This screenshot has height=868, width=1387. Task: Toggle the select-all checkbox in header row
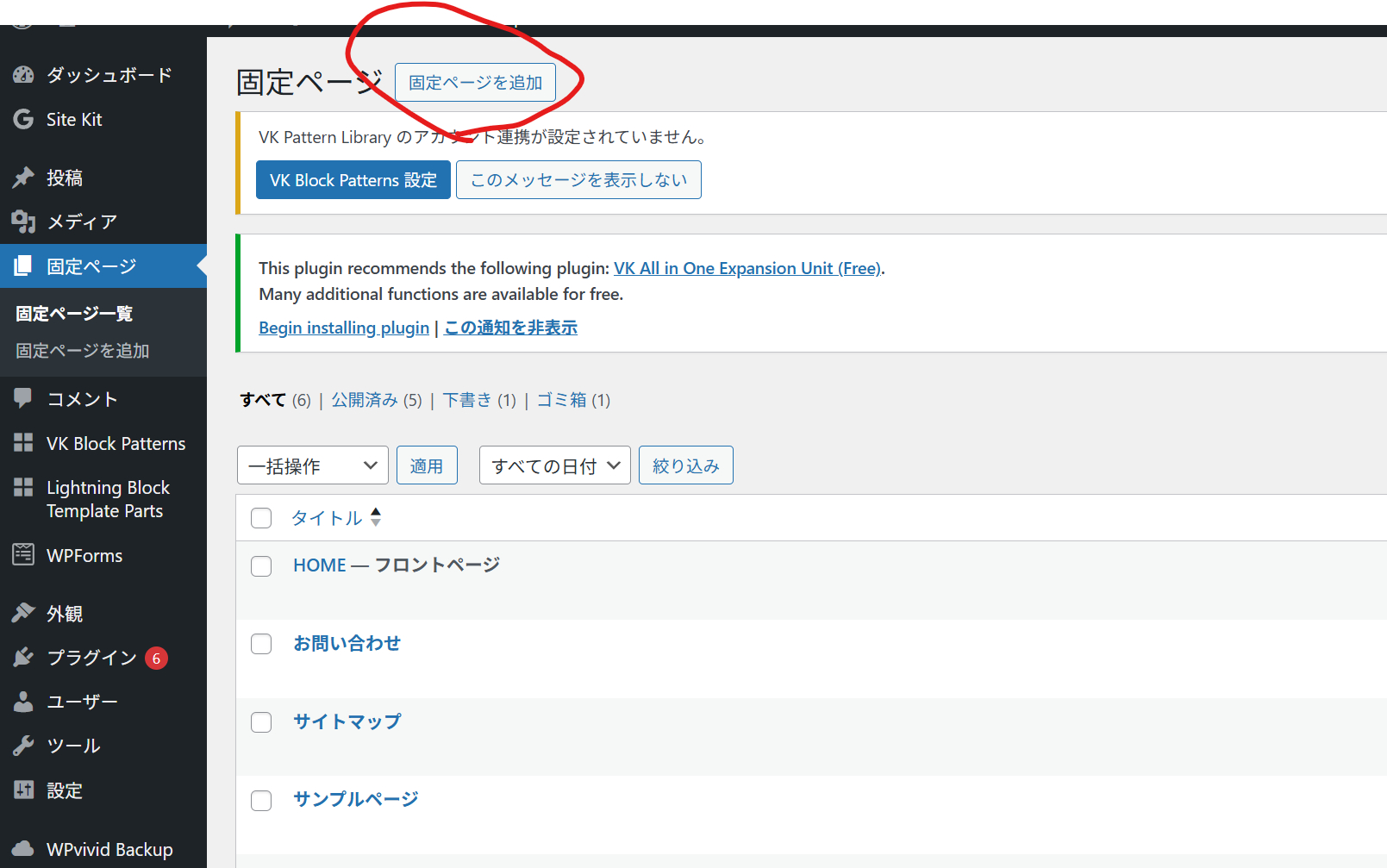(261, 518)
